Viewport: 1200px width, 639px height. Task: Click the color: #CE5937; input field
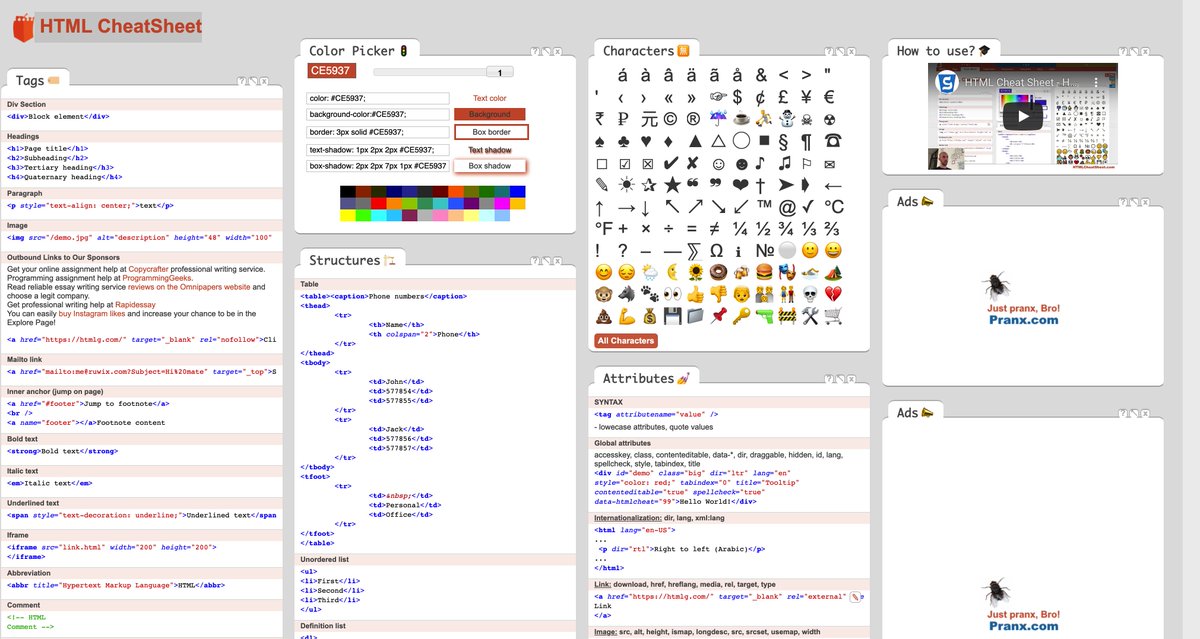pos(378,98)
